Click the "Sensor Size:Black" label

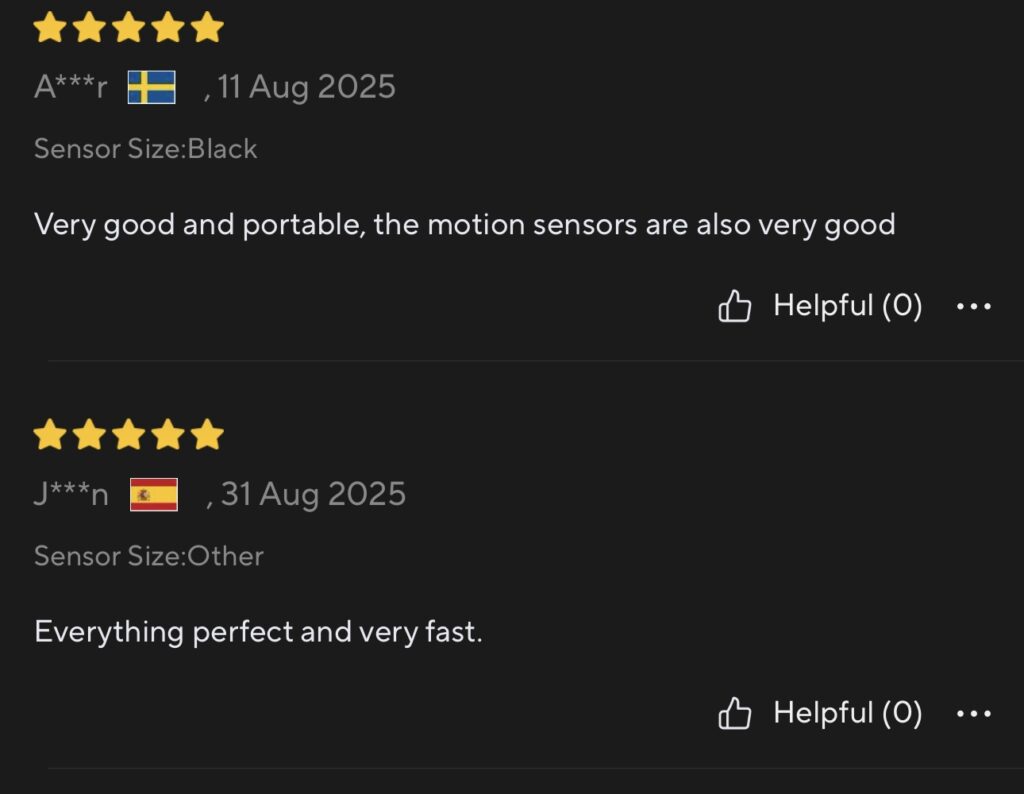(146, 149)
